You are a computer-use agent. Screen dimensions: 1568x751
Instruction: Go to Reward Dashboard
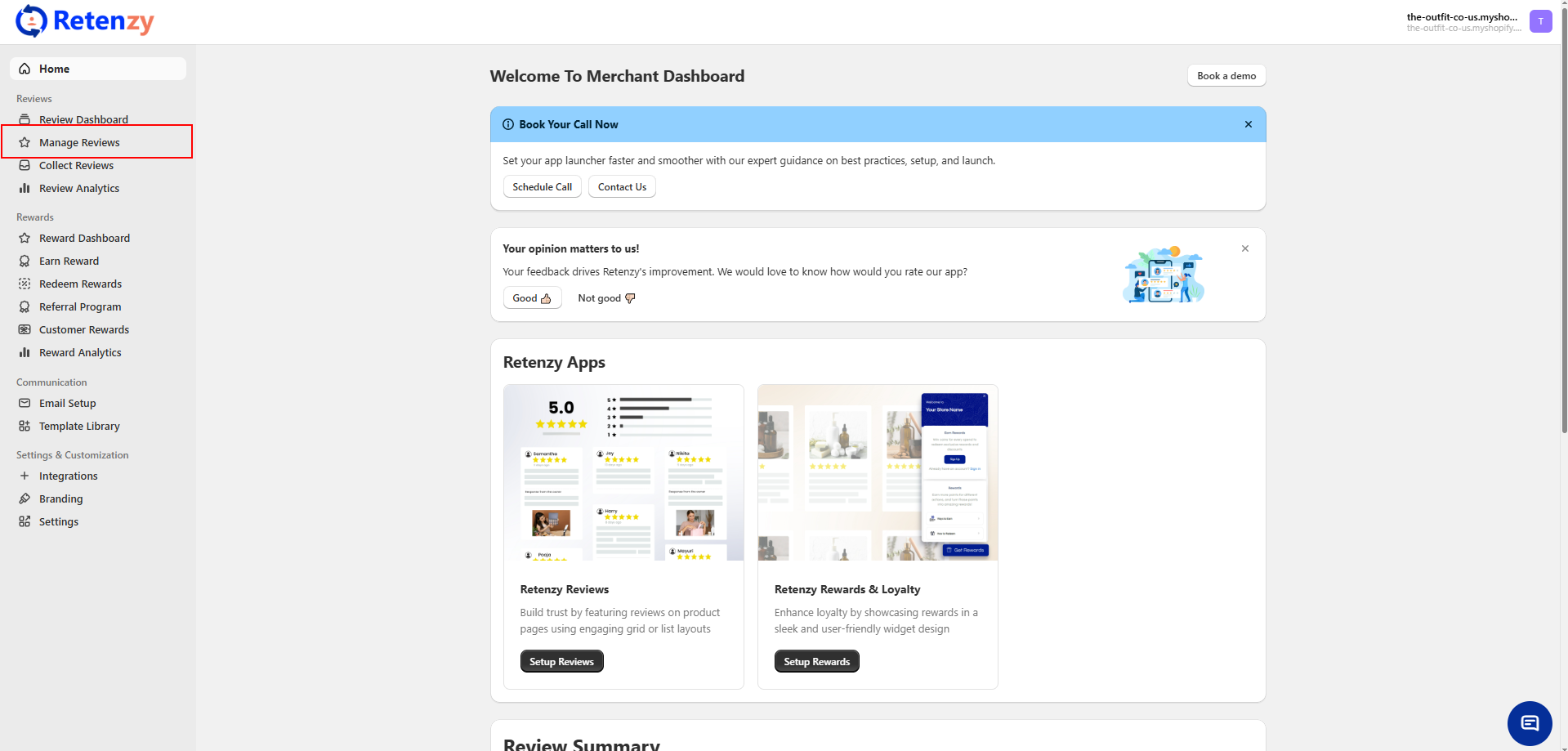coord(98,238)
